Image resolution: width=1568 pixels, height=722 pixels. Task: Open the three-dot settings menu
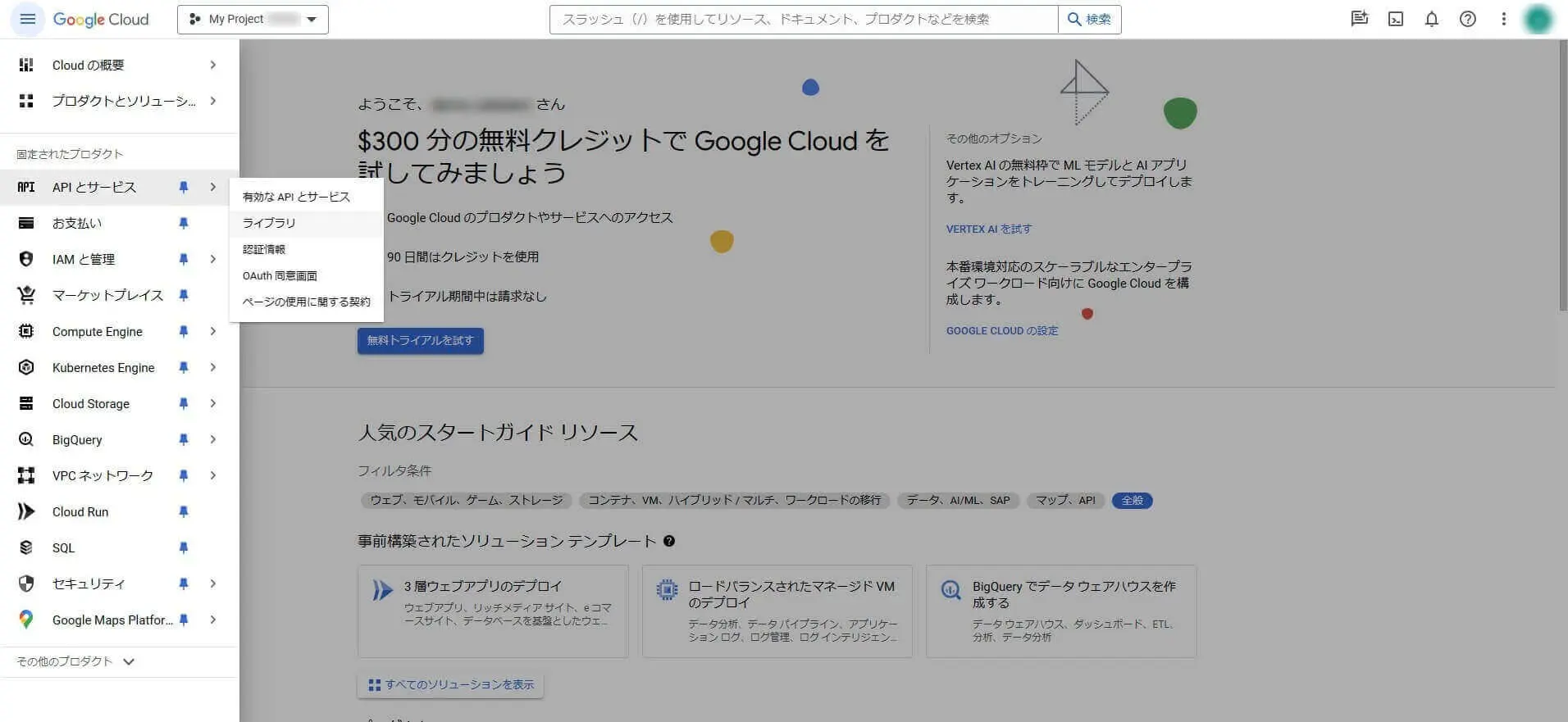[x=1503, y=19]
